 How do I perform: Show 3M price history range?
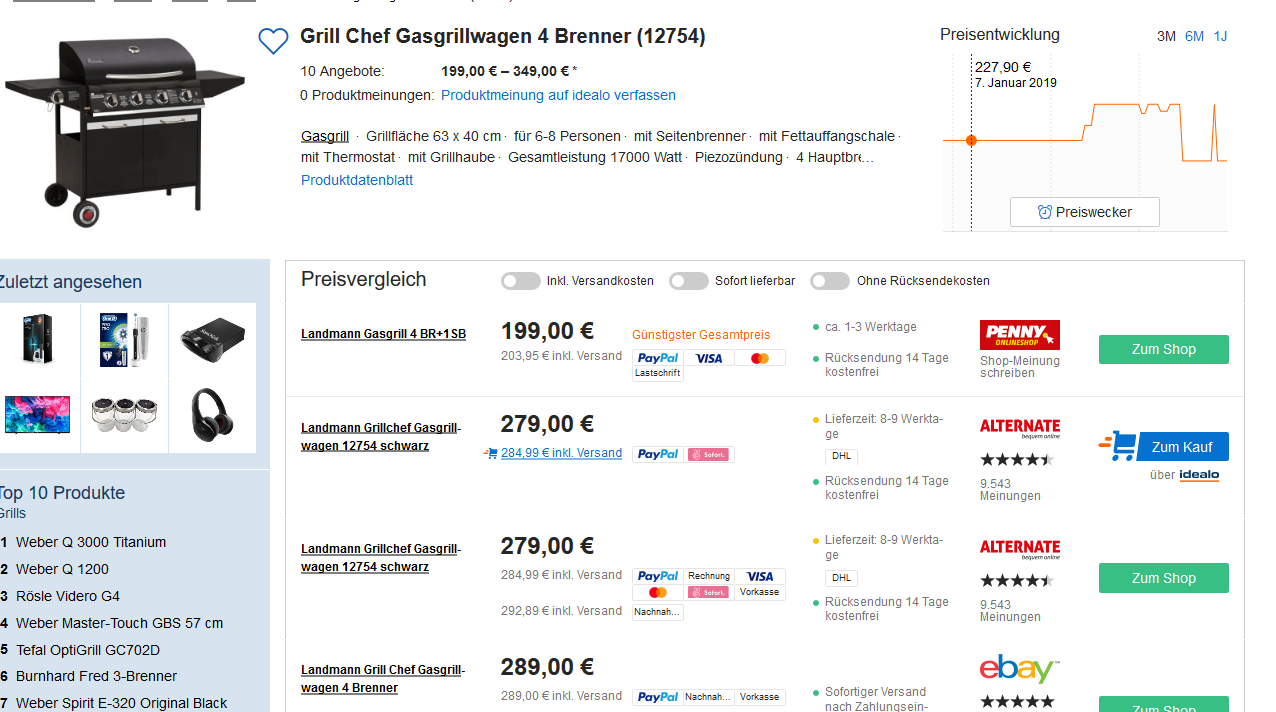pyautogui.click(x=1166, y=37)
